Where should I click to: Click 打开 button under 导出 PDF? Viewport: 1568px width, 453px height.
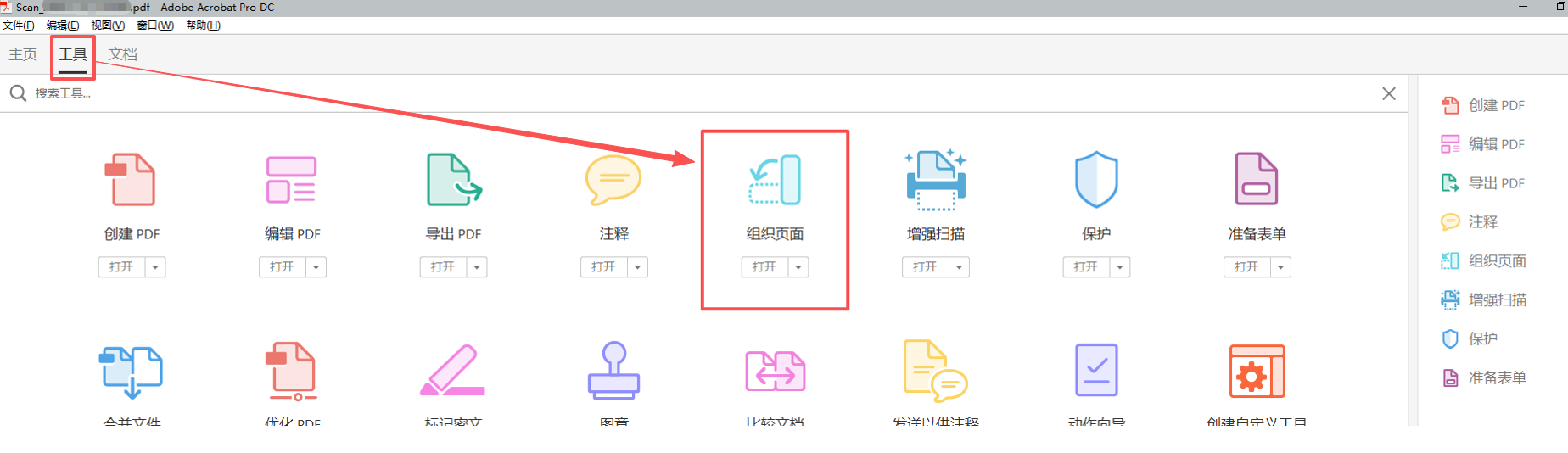[x=443, y=267]
